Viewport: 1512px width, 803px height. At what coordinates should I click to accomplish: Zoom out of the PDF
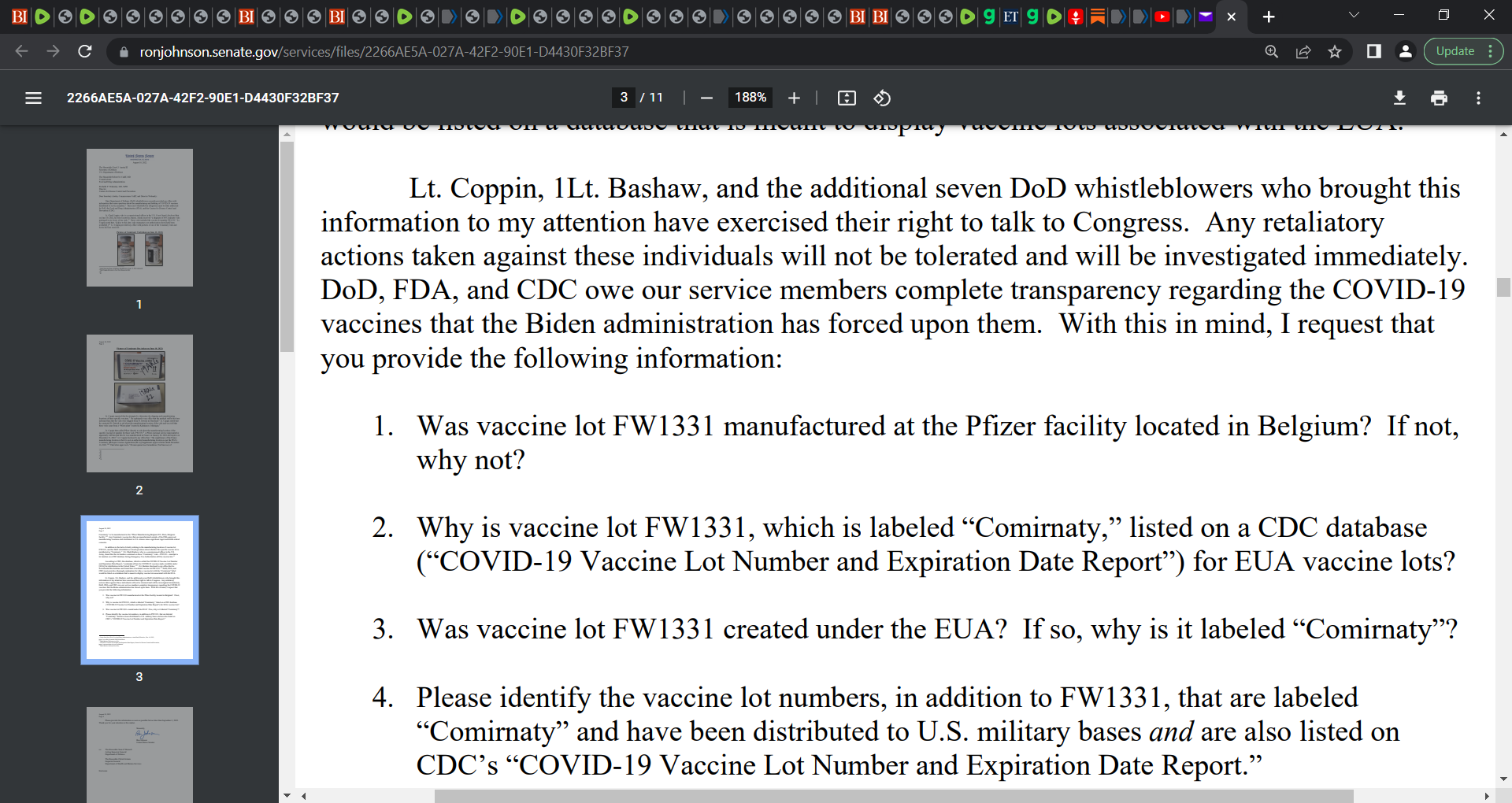pos(706,98)
